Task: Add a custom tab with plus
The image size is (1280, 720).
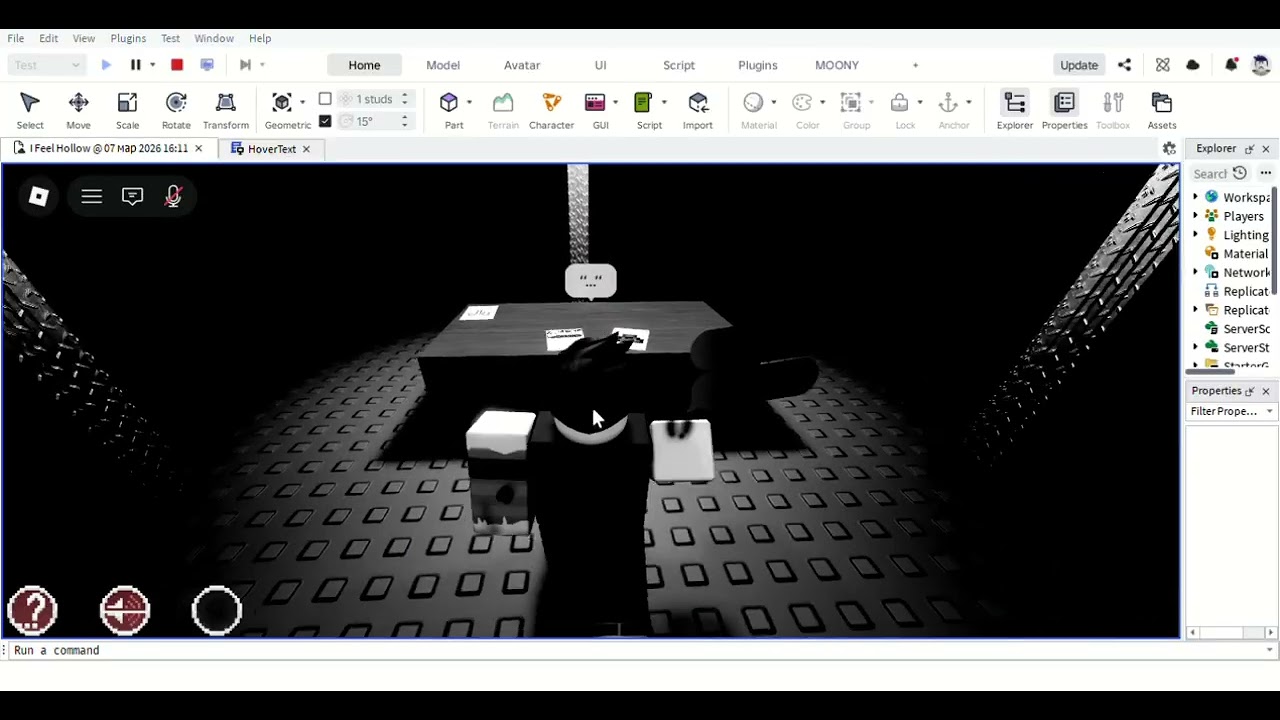Action: tap(915, 65)
